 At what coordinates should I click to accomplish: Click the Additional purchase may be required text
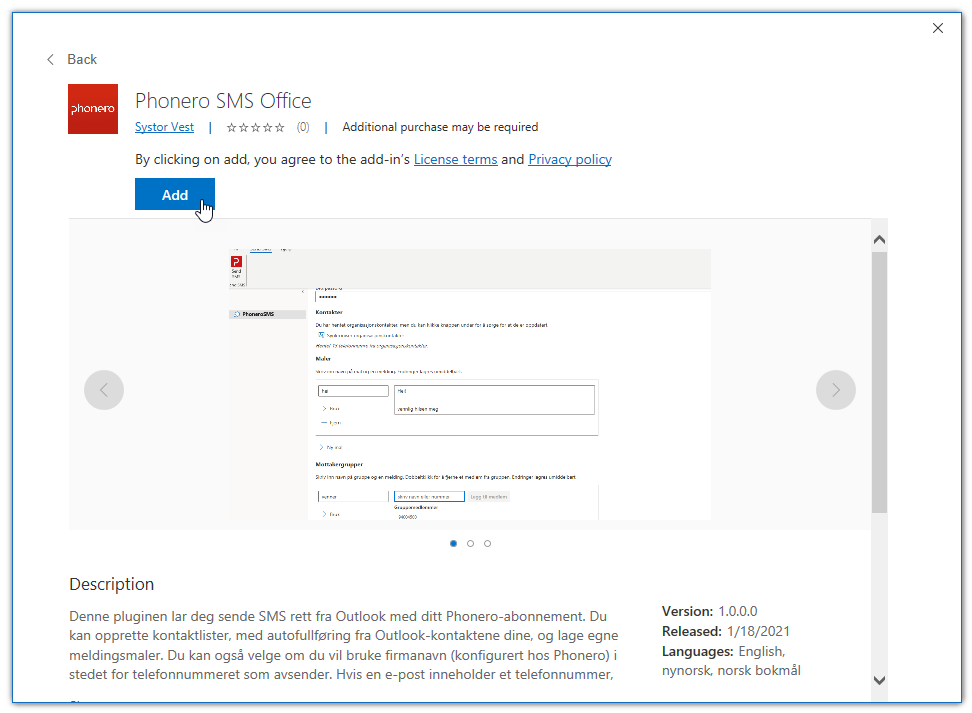(x=440, y=127)
